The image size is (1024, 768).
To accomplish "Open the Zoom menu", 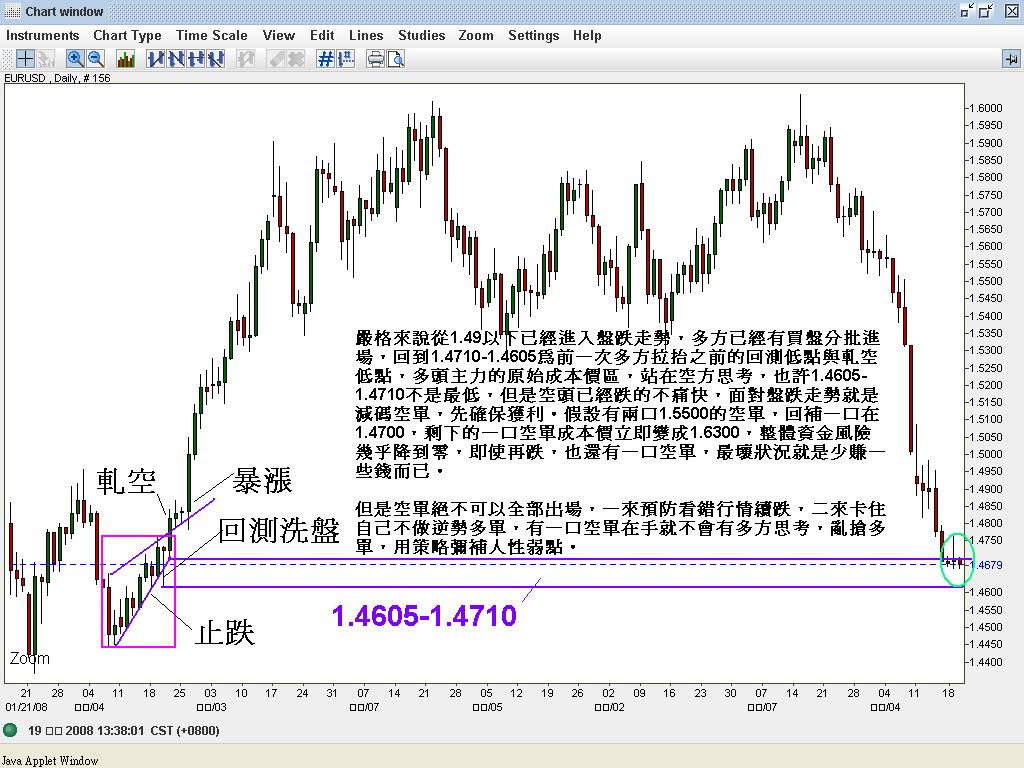I will [x=475, y=35].
